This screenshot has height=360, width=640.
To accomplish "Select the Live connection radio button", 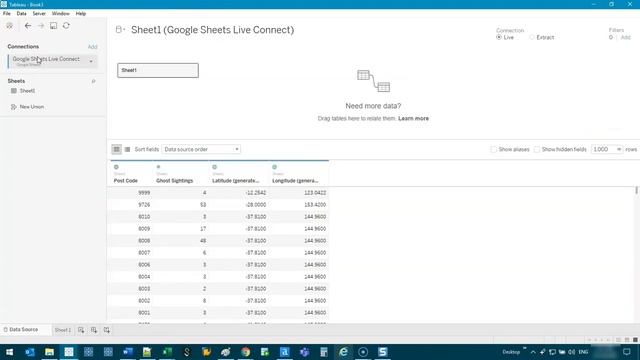I will [499, 37].
